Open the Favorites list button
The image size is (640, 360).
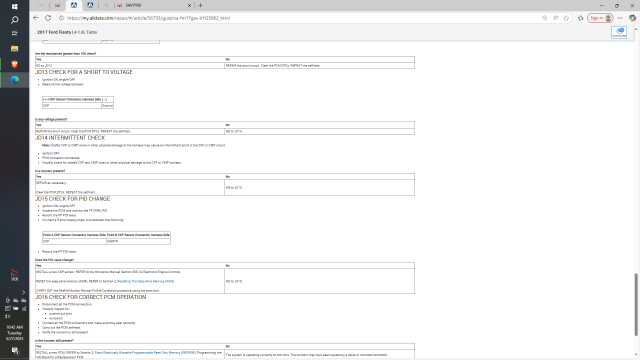point(580,18)
